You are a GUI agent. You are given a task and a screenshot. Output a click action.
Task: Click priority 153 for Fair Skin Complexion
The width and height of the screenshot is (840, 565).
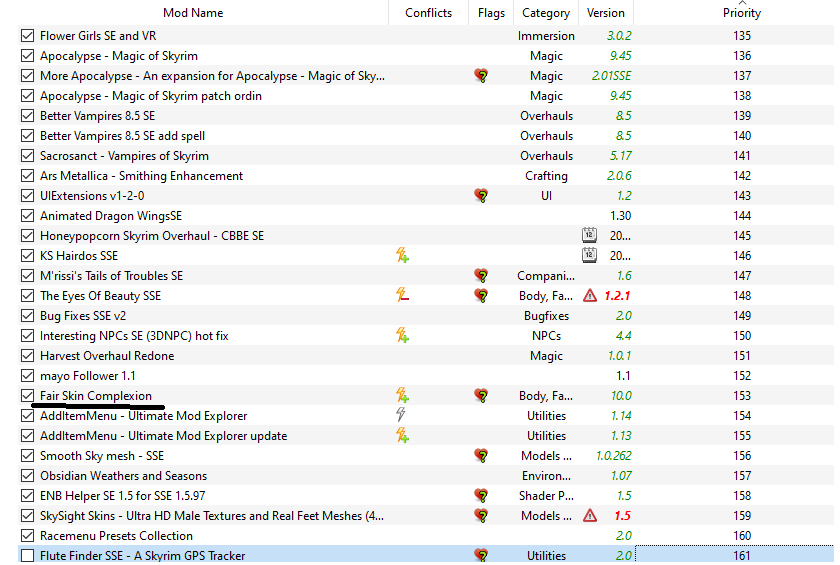point(742,396)
